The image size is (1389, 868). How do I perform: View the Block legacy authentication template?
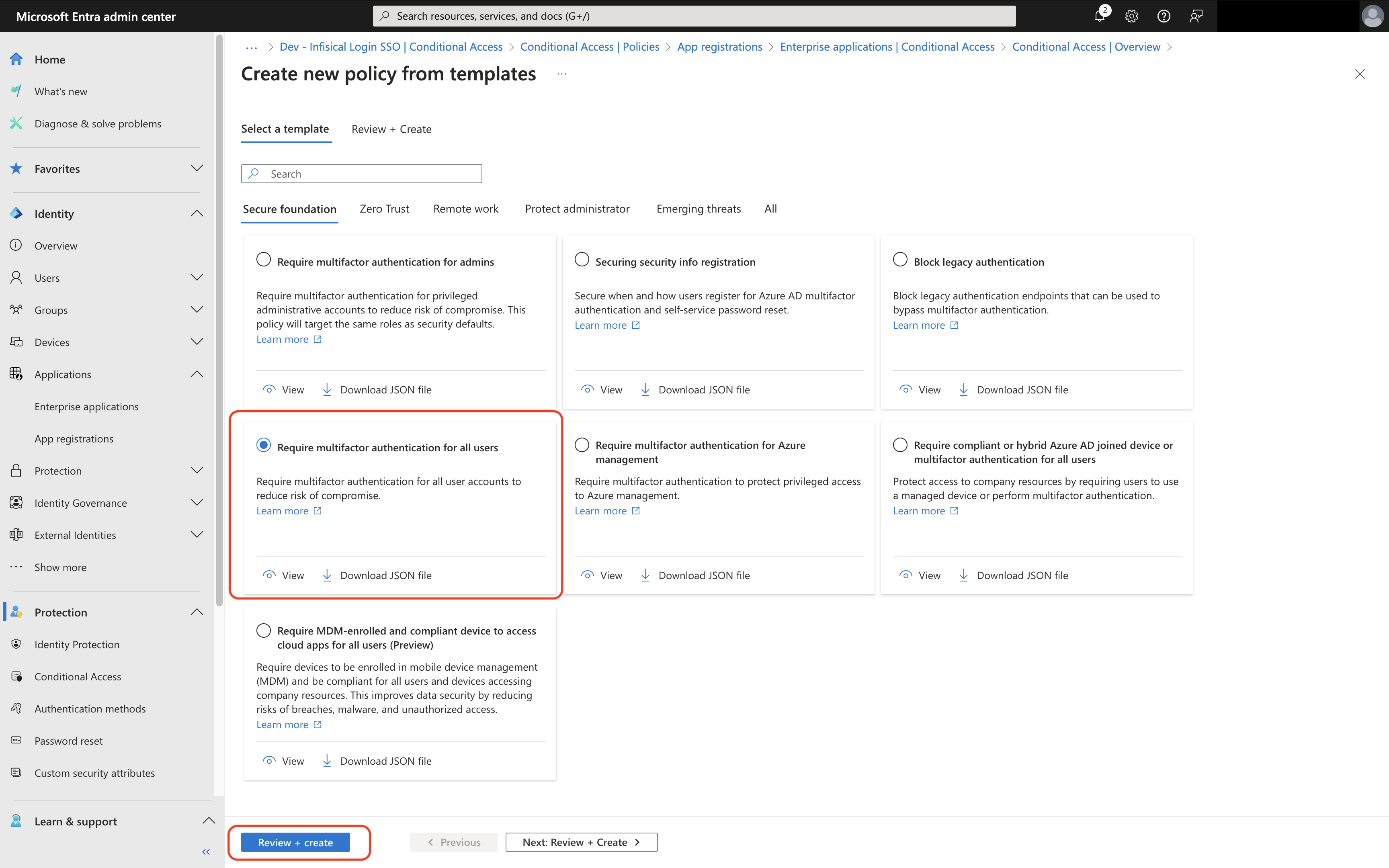920,390
